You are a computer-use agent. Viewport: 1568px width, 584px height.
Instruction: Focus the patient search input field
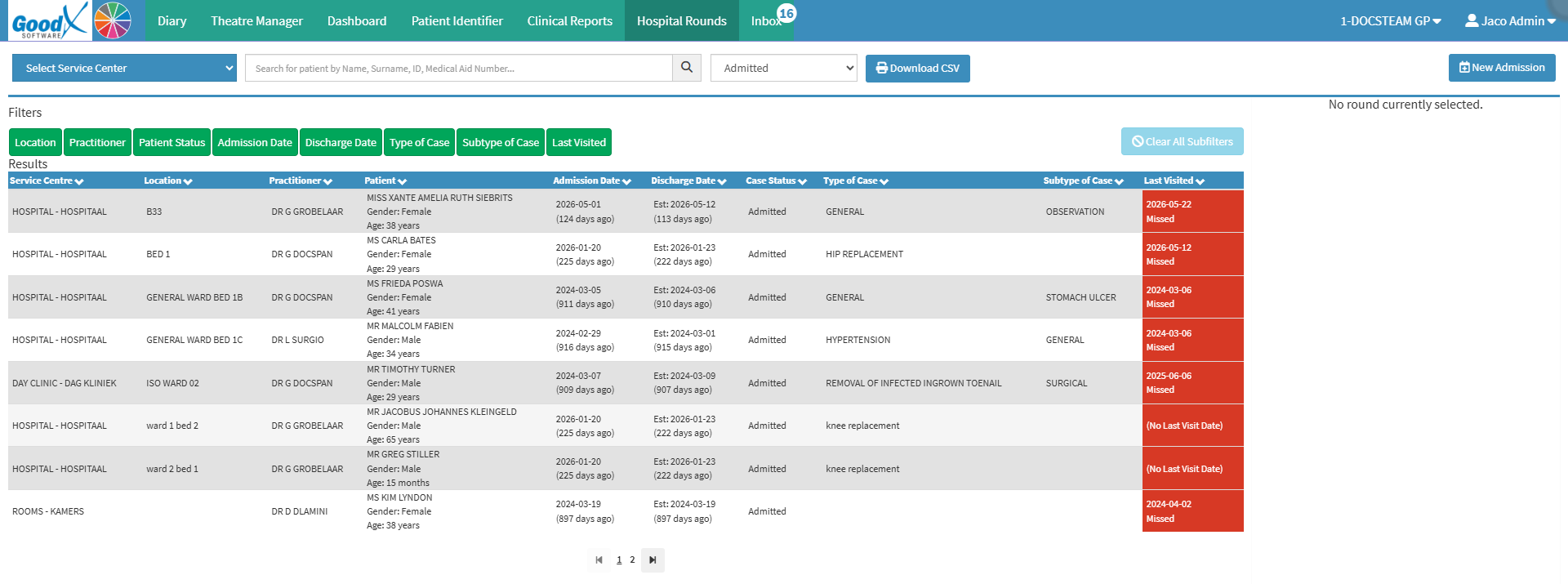[458, 68]
